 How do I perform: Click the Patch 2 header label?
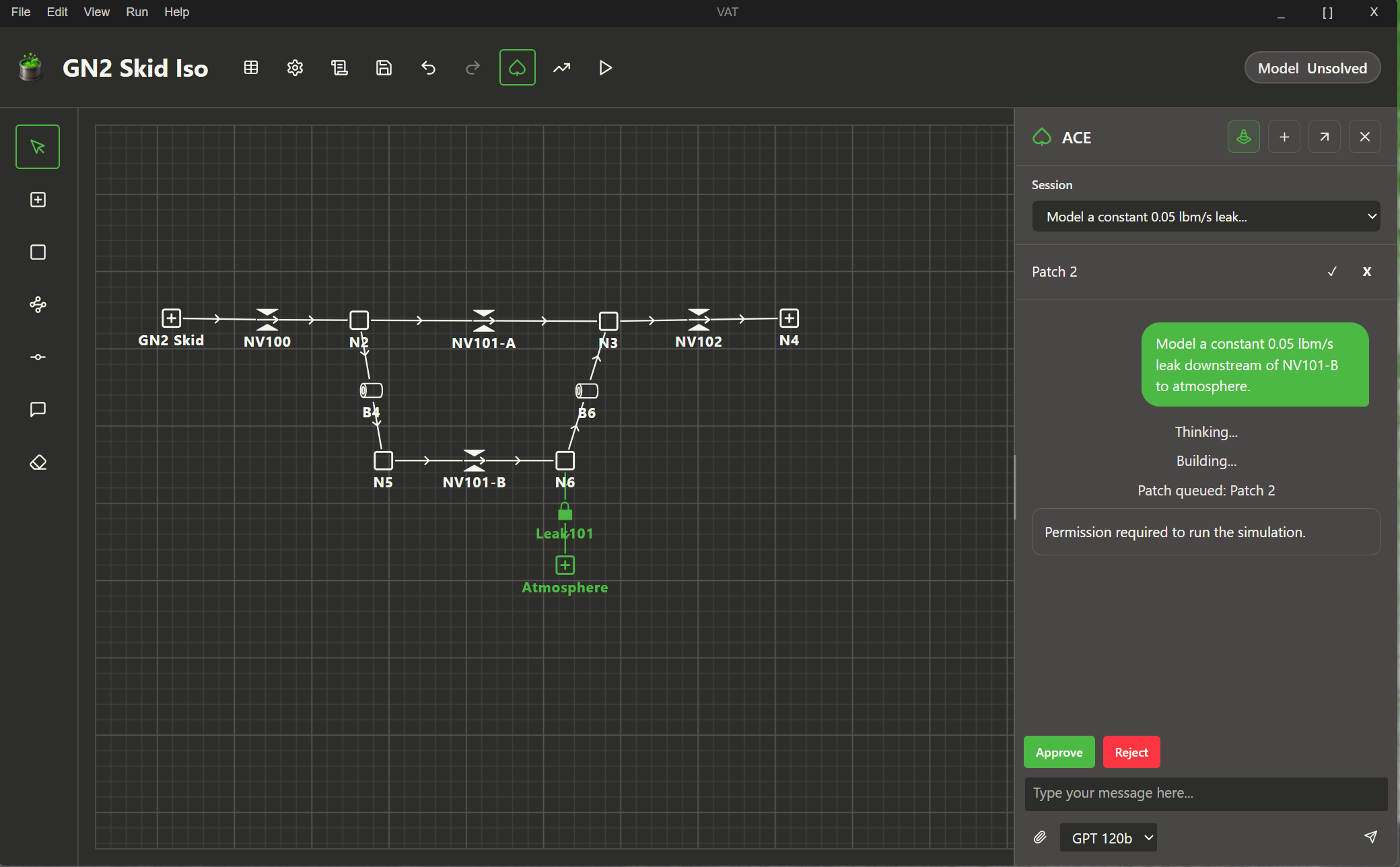point(1054,271)
